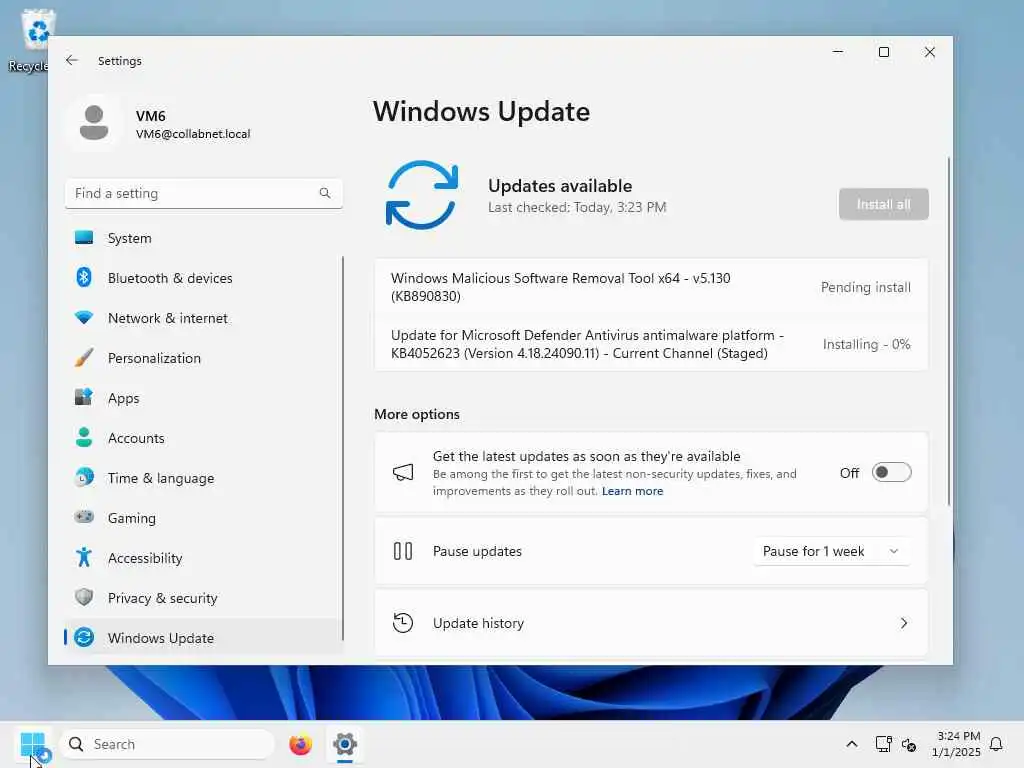Click the Pause updates label
Screen dimensions: 1024x768
coord(477,551)
